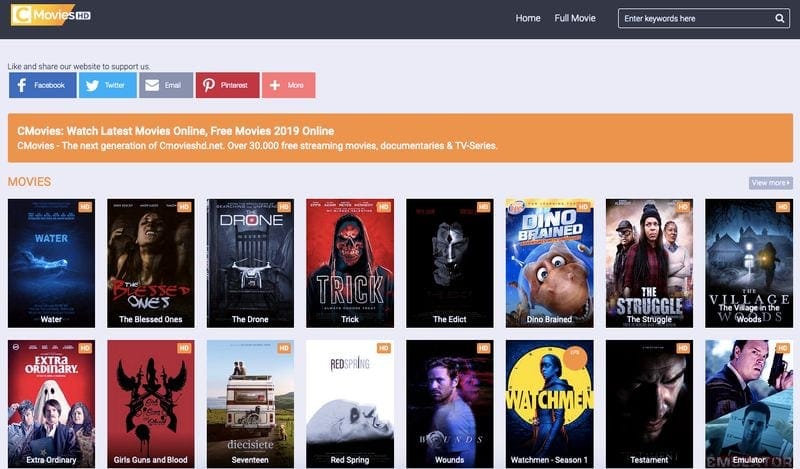The height and width of the screenshot is (469, 800).
Task: Share the site via Email
Action: pos(166,85)
